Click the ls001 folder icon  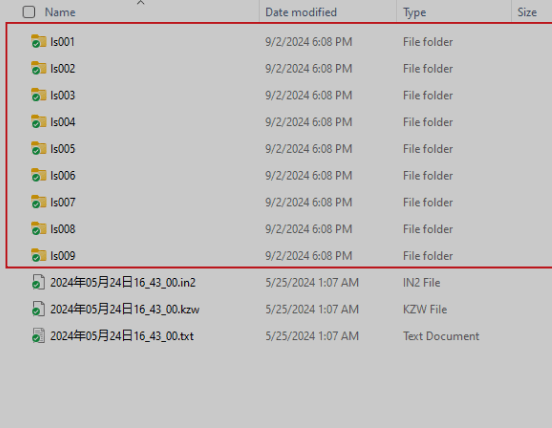pyautogui.click(x=38, y=41)
